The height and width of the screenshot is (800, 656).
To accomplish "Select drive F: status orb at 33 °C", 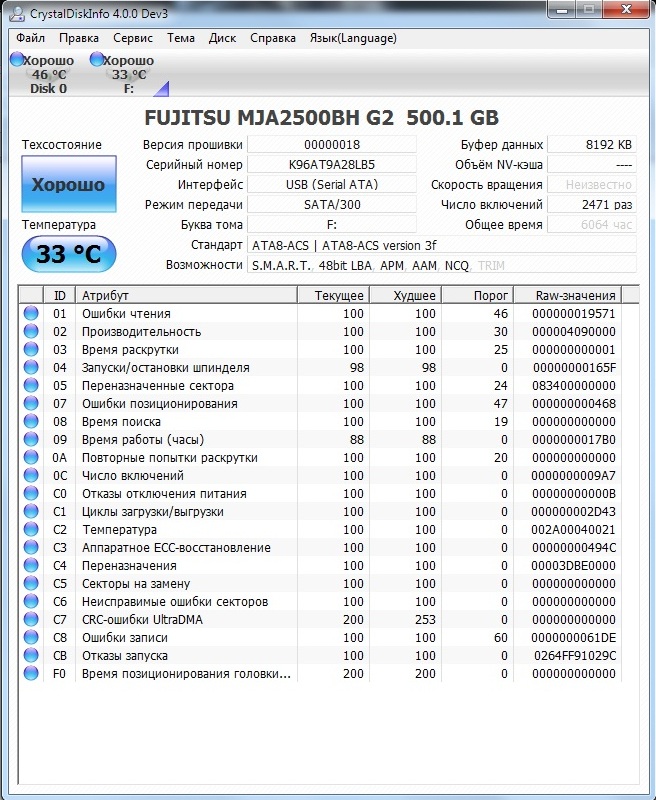I will click(97, 61).
